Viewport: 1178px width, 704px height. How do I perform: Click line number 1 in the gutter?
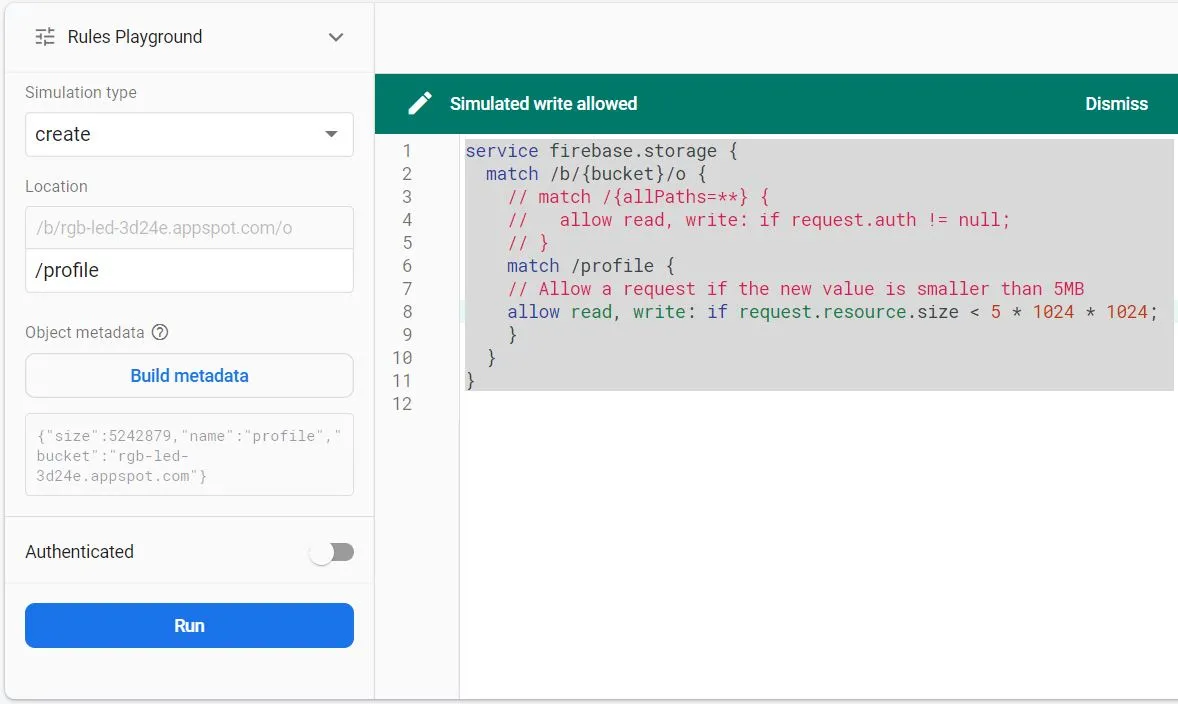click(406, 151)
